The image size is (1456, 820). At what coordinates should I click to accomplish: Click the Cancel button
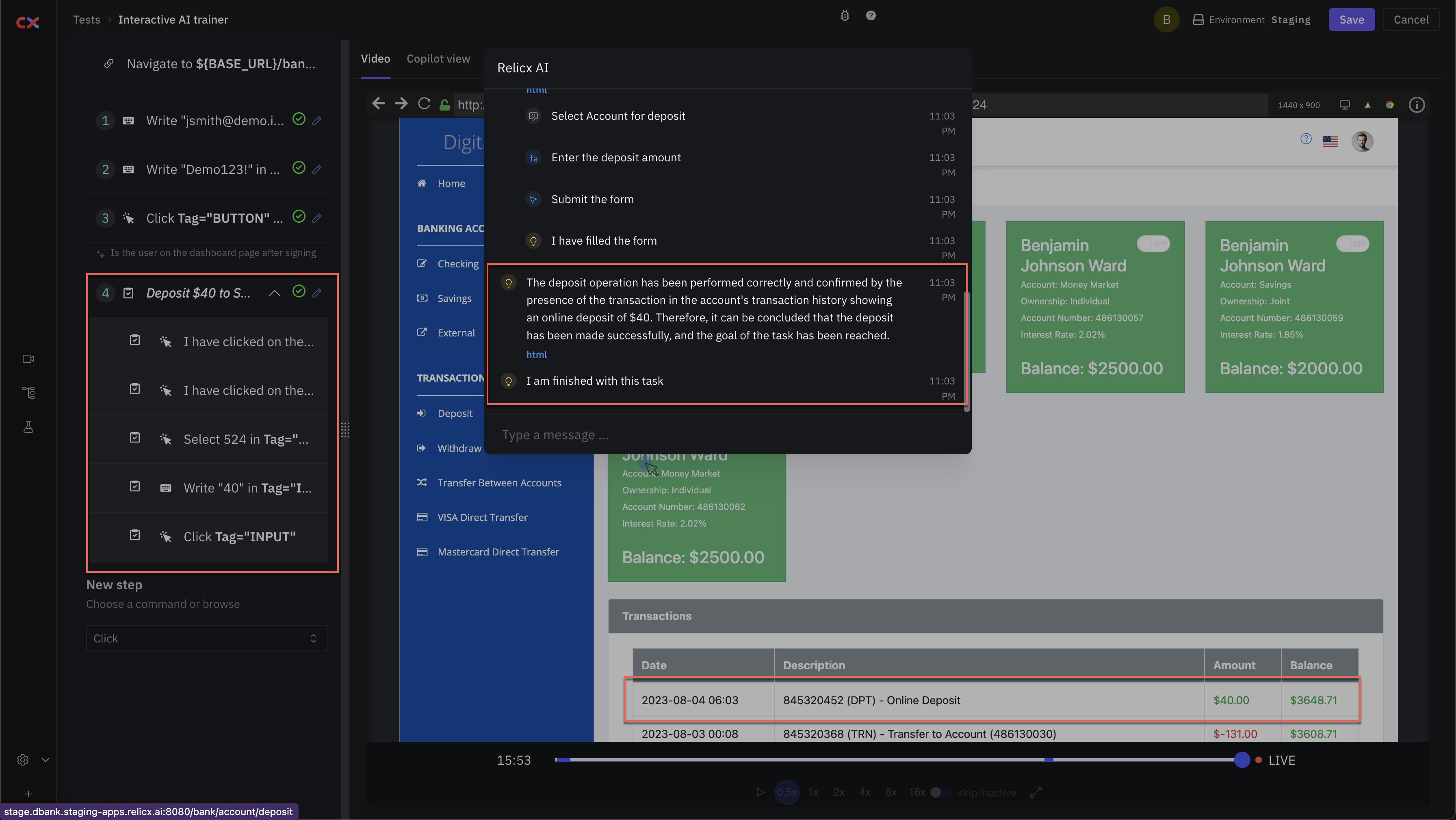[x=1411, y=20]
